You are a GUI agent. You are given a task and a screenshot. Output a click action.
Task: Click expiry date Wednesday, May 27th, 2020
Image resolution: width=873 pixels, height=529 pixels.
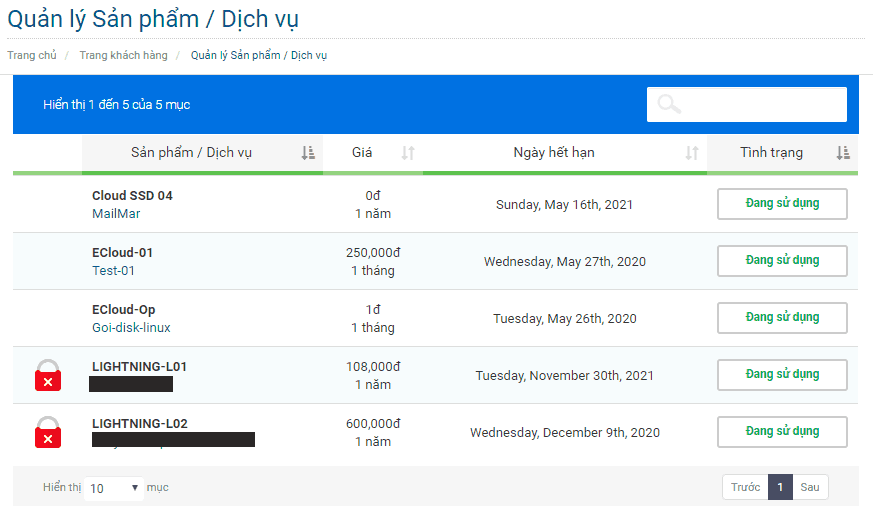point(565,262)
